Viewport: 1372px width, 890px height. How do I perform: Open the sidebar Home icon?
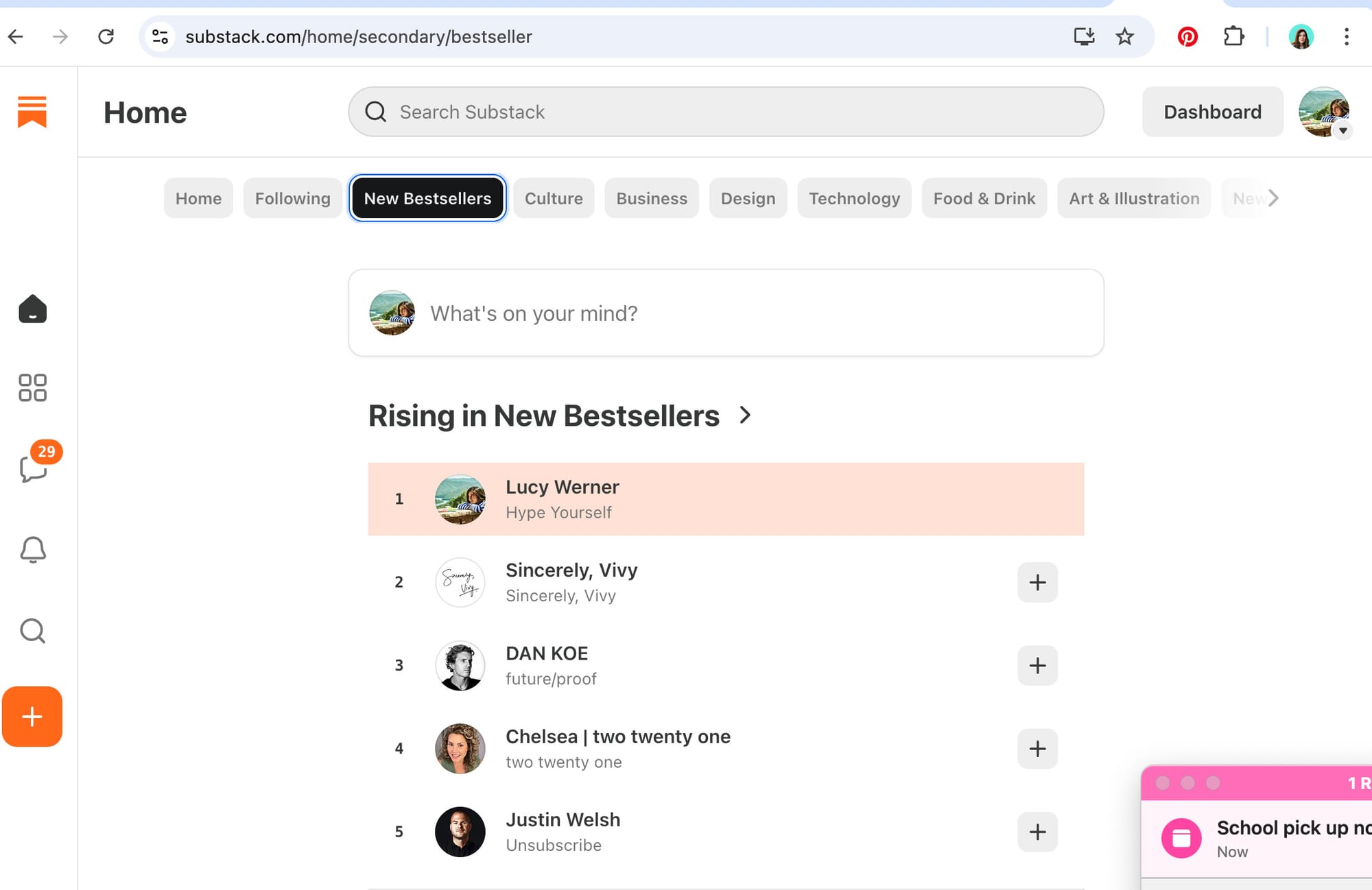point(32,309)
